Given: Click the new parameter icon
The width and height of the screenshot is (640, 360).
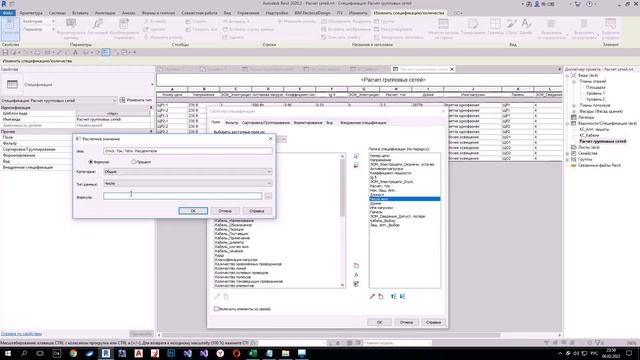Looking at the screenshot, I should pos(356,266).
